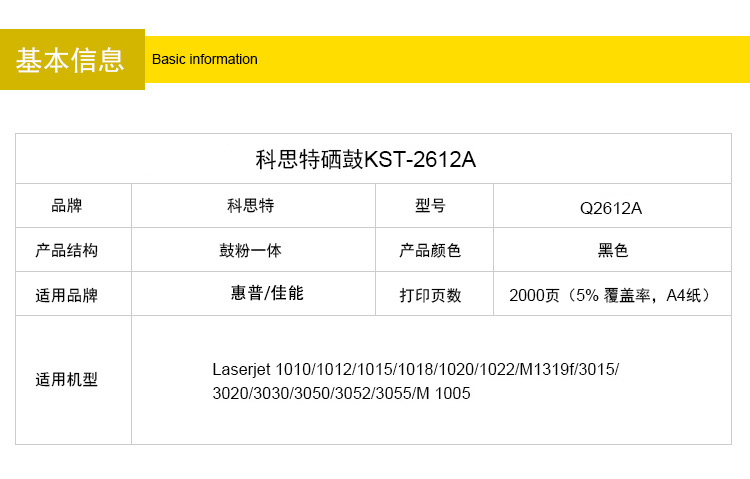Click the 产品结构 label cell

(73, 250)
